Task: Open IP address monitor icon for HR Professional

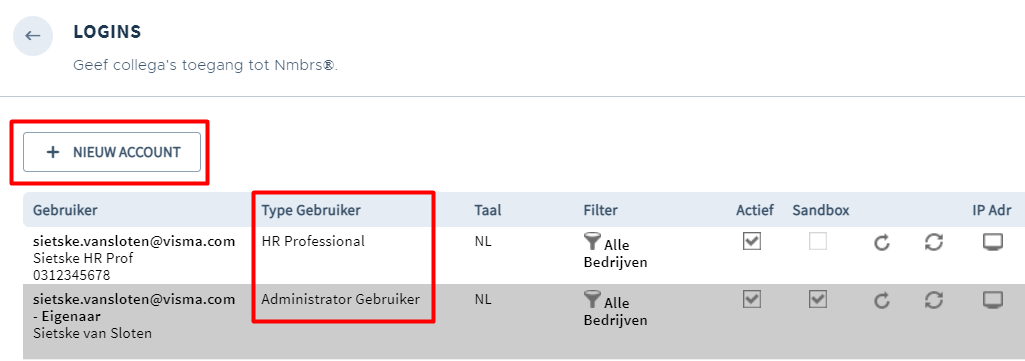Action: pyautogui.click(x=993, y=242)
